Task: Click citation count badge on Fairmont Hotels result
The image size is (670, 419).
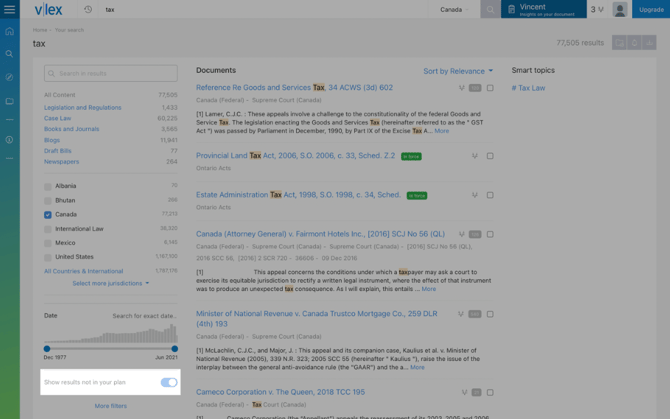Action: click(475, 234)
